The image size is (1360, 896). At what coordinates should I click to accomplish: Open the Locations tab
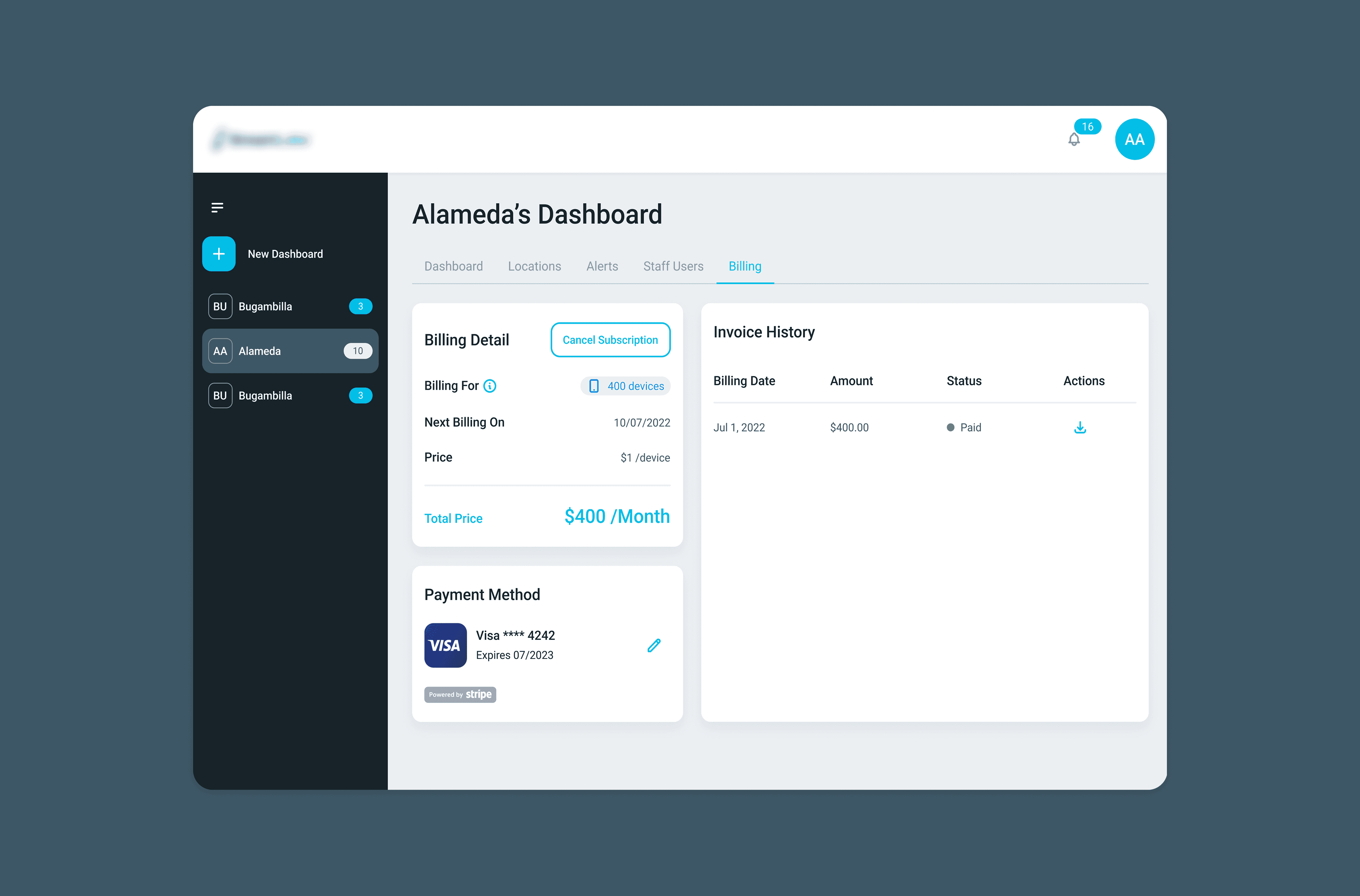point(535,266)
